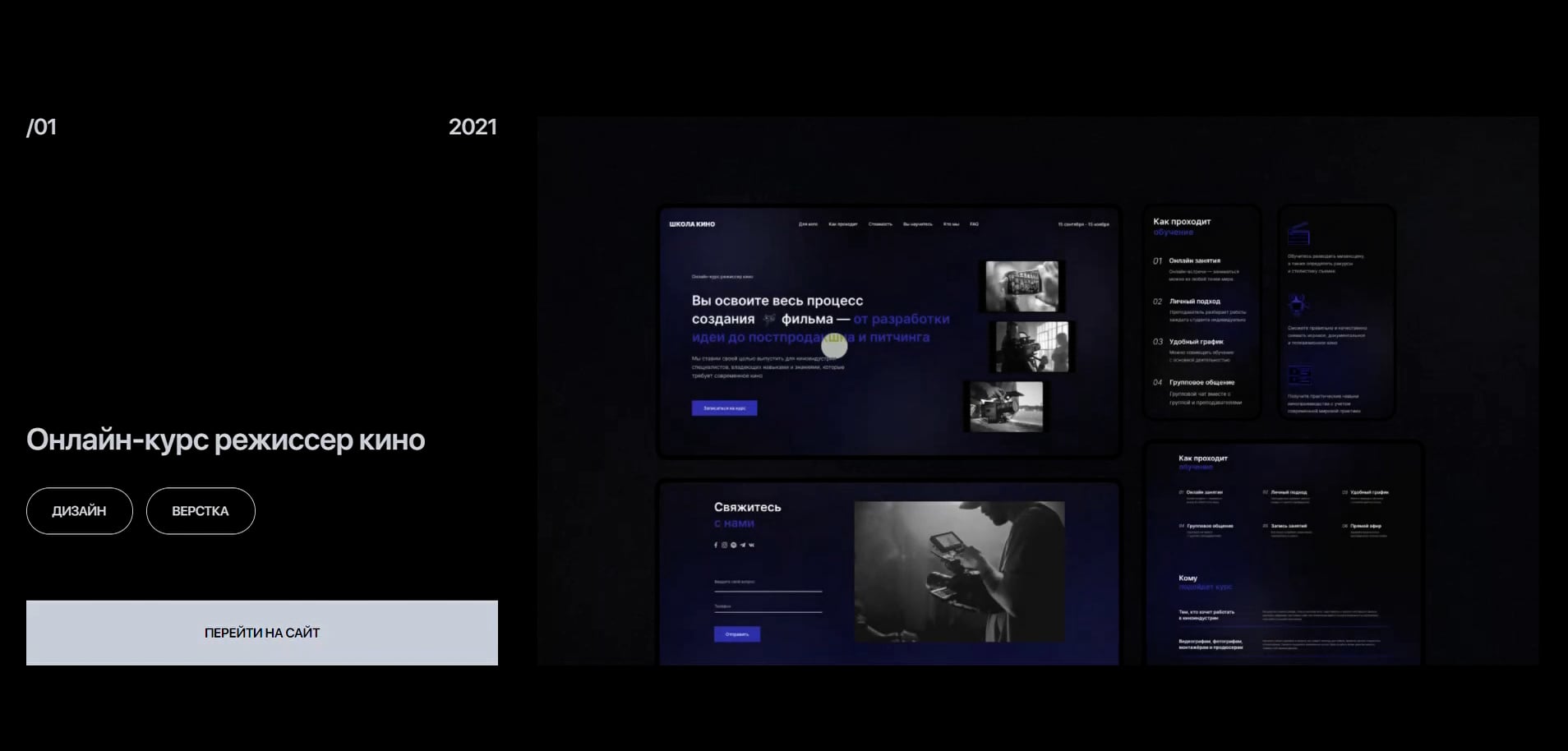Click the Свяжитесь heading in the preview

pyautogui.click(x=747, y=507)
